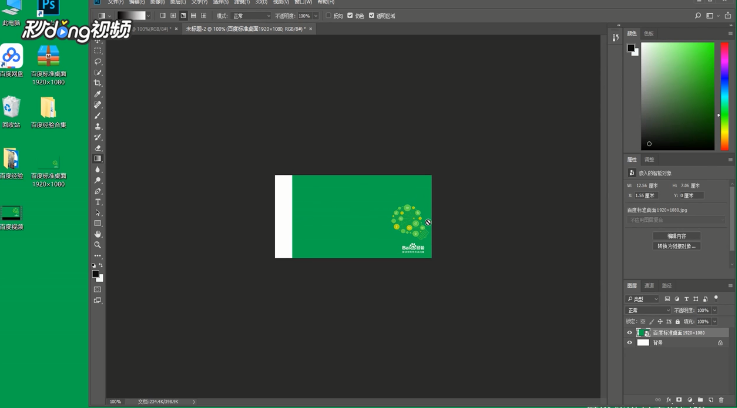Select the Crop tool

[x=98, y=83]
